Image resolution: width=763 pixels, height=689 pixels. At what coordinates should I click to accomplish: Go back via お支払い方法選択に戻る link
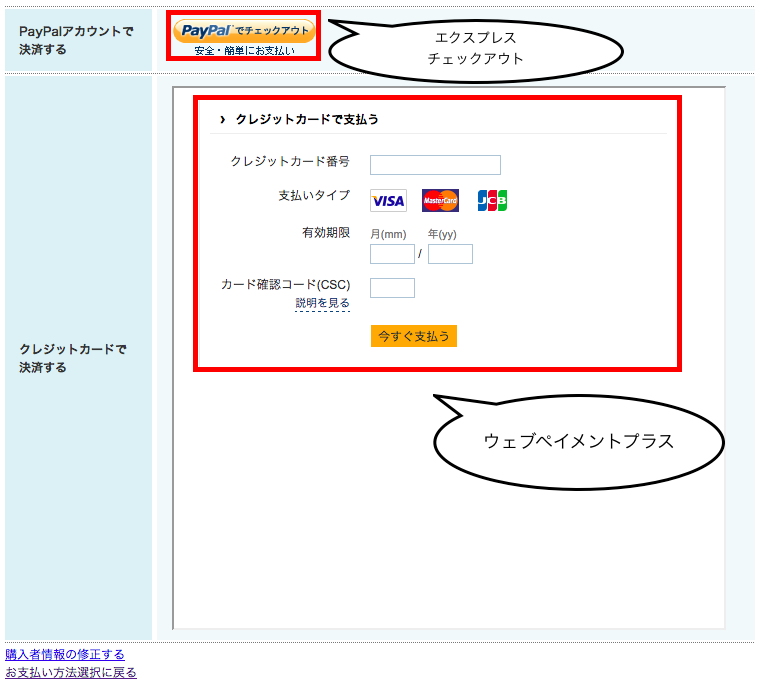click(x=71, y=672)
